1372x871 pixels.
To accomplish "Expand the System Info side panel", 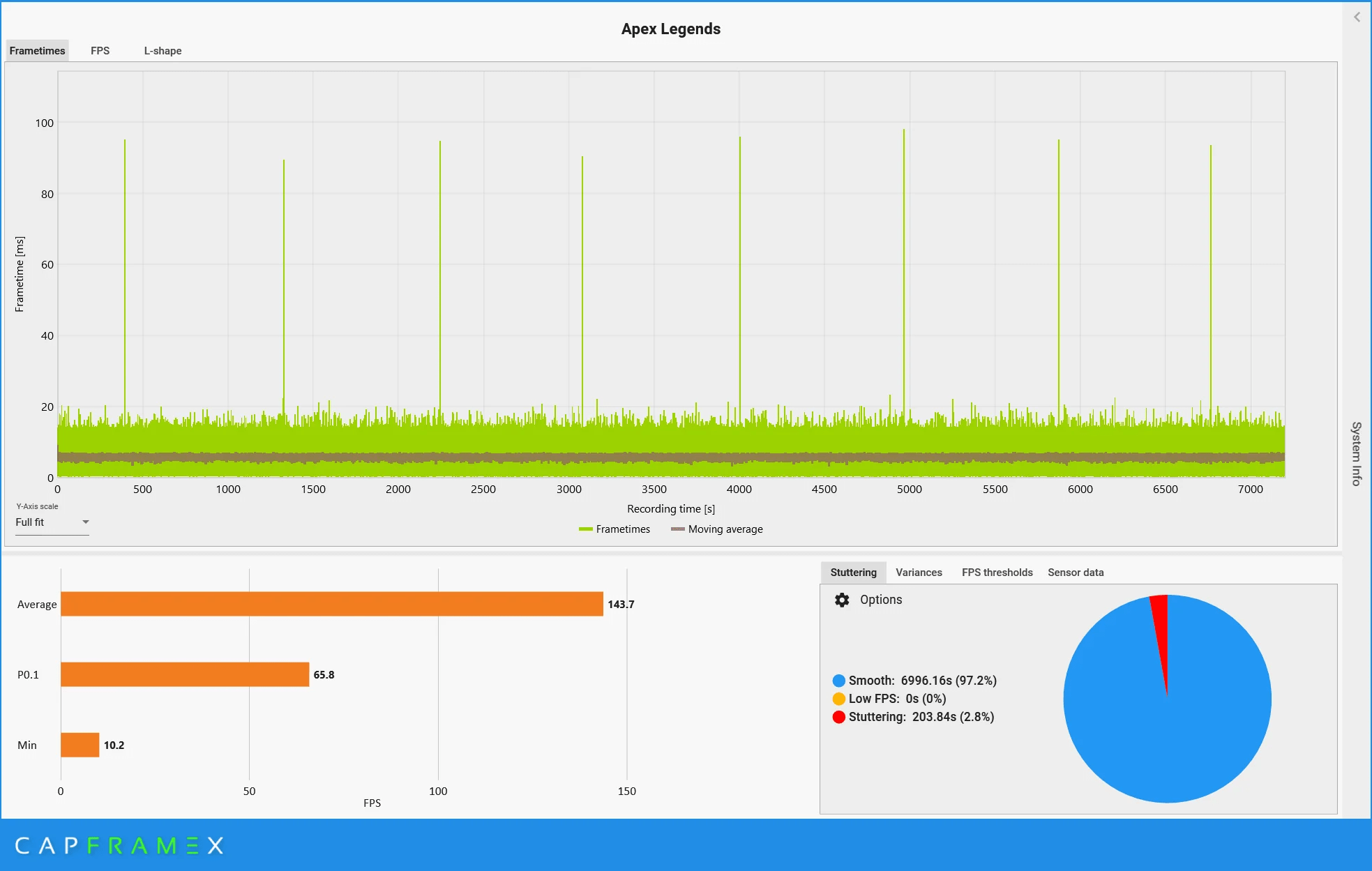I will pyautogui.click(x=1357, y=453).
